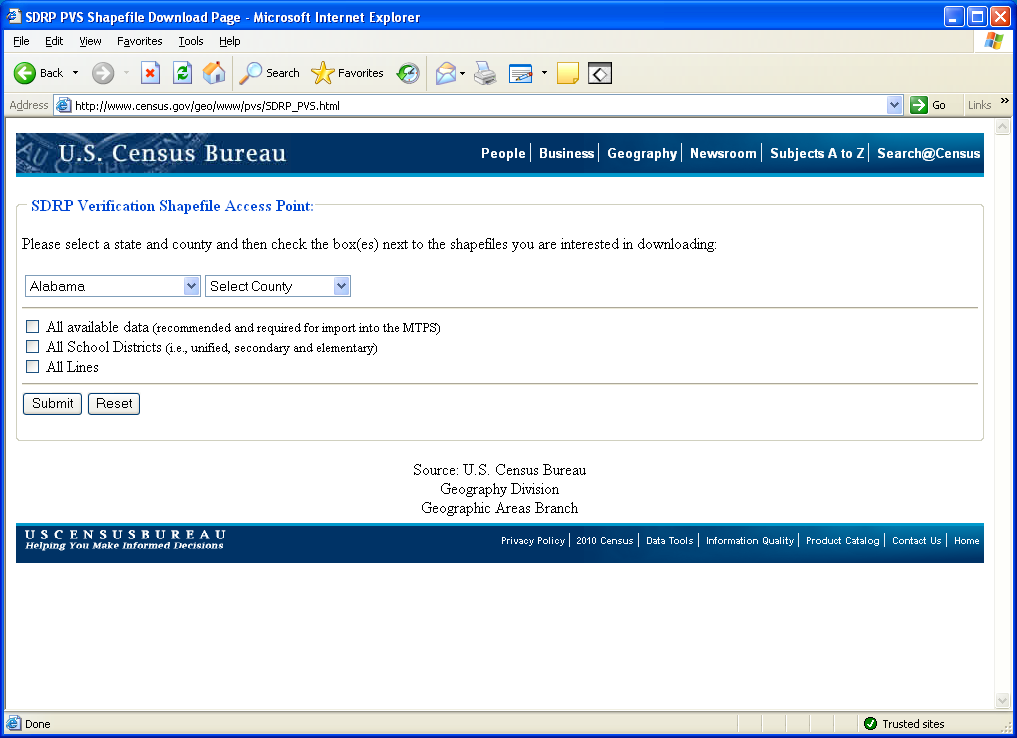
Task: Open the Select County dropdown
Action: (x=278, y=286)
